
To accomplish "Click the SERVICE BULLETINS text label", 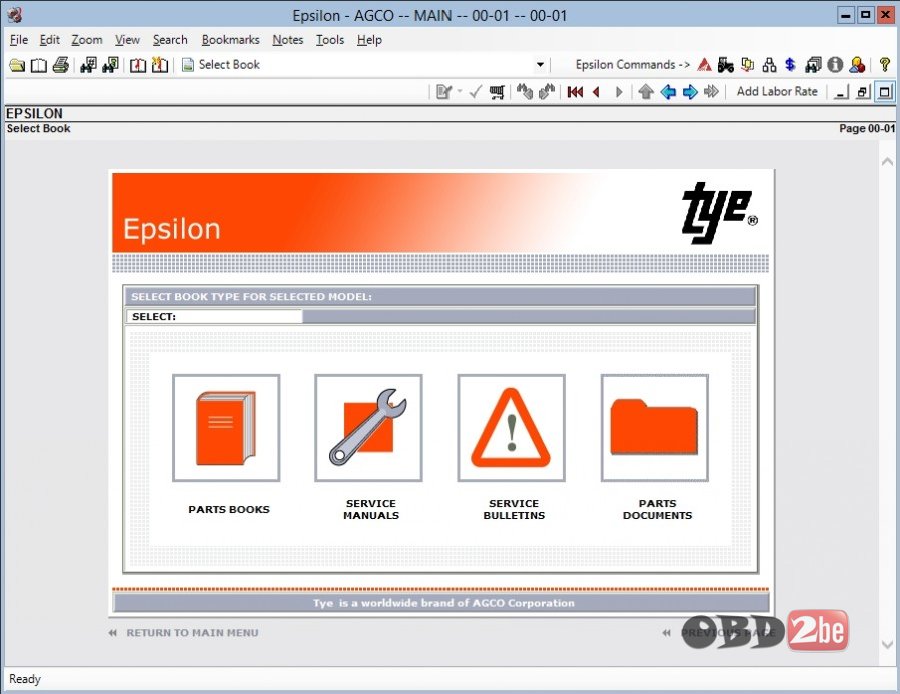I will pos(514,509).
